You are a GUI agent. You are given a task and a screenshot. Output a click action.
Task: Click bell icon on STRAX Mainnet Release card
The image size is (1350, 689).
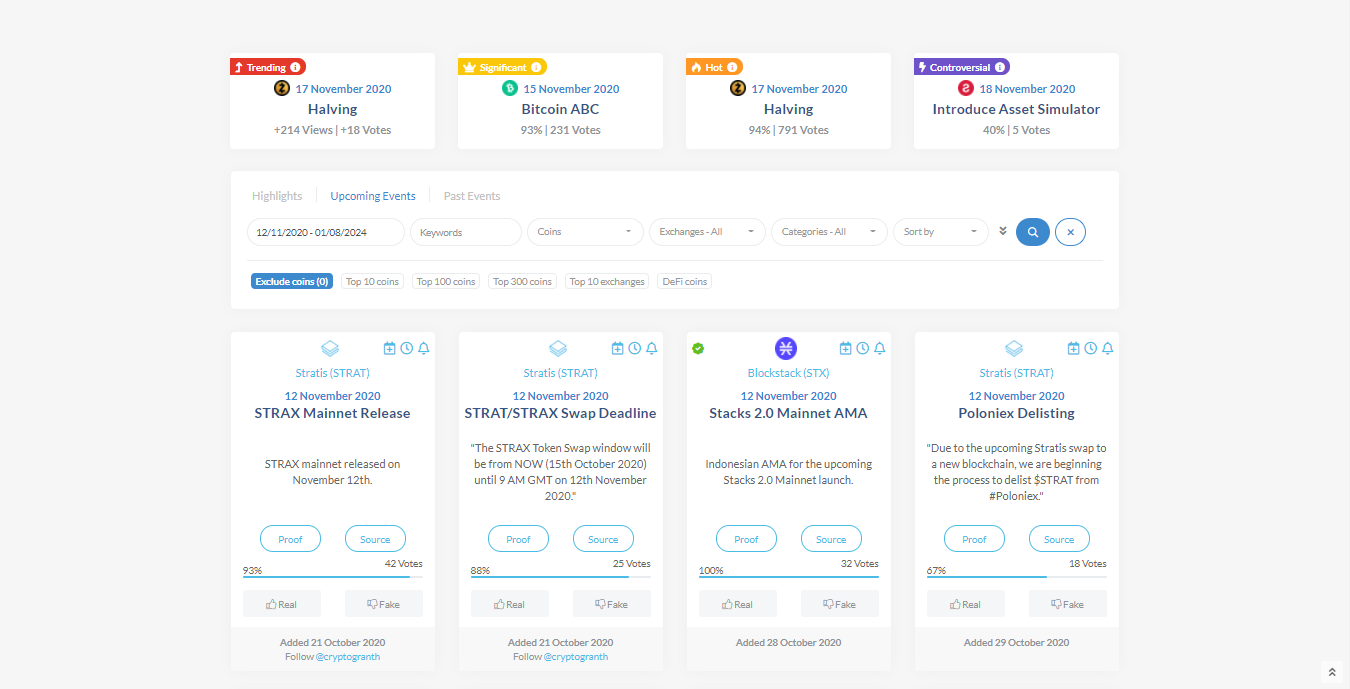pyautogui.click(x=423, y=348)
